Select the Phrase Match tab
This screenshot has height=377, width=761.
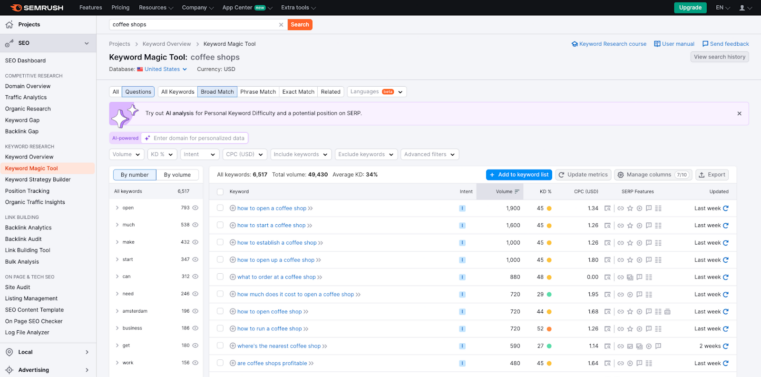tap(258, 92)
